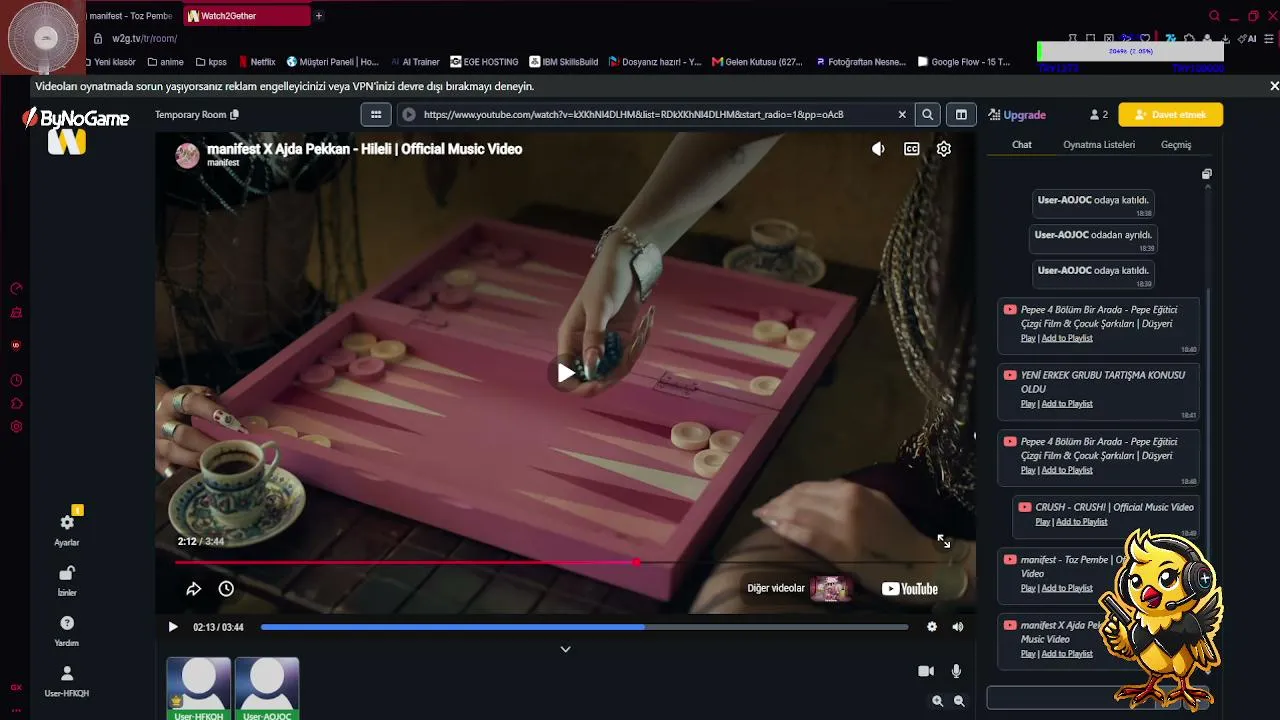Screen dimensions: 1280x720
Task: Enter fullscreen with the expand arrows
Action: pyautogui.click(x=944, y=541)
